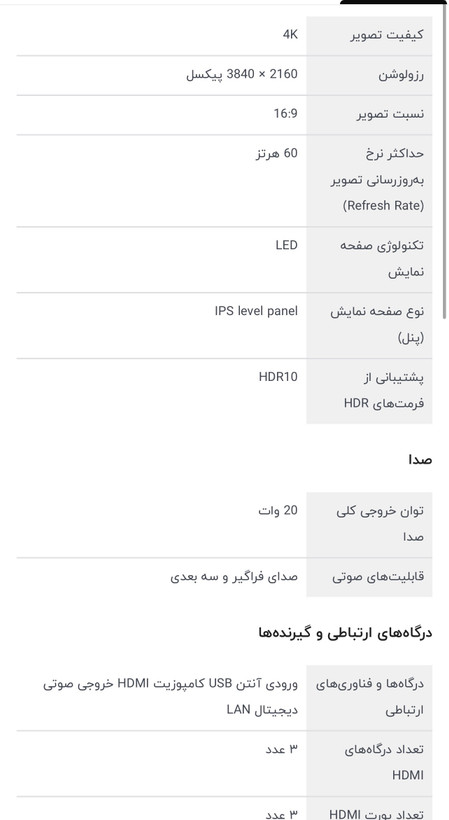Select the 20 وات output value

(x=278, y=511)
